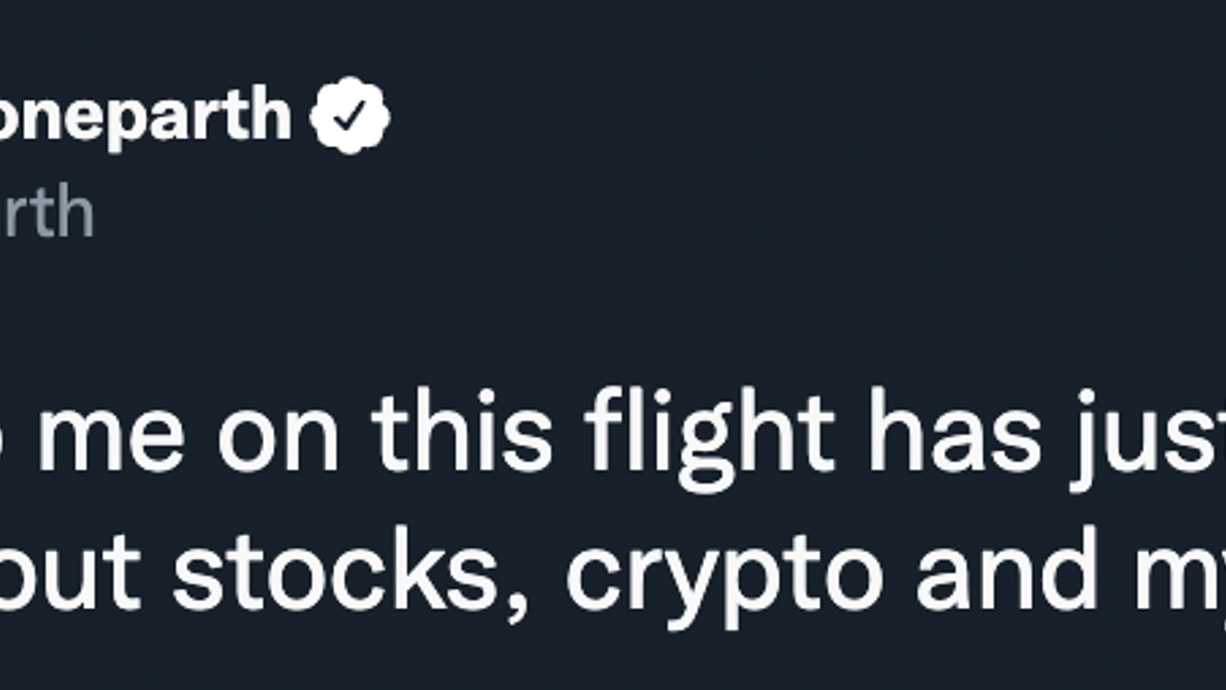
Task: Open the gray username handle under the name
Action: click(47, 212)
